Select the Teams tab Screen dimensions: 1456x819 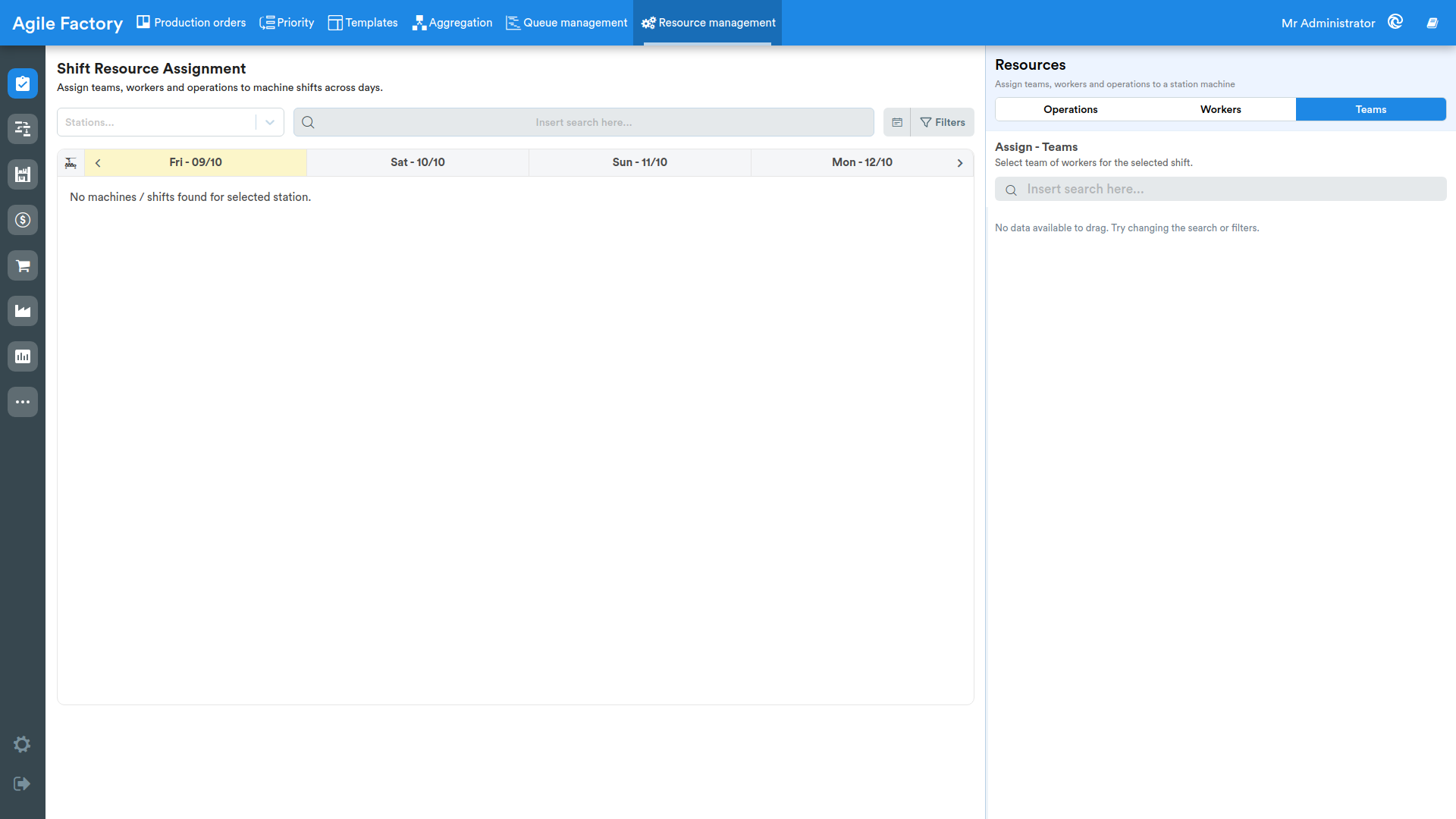[x=1370, y=109]
